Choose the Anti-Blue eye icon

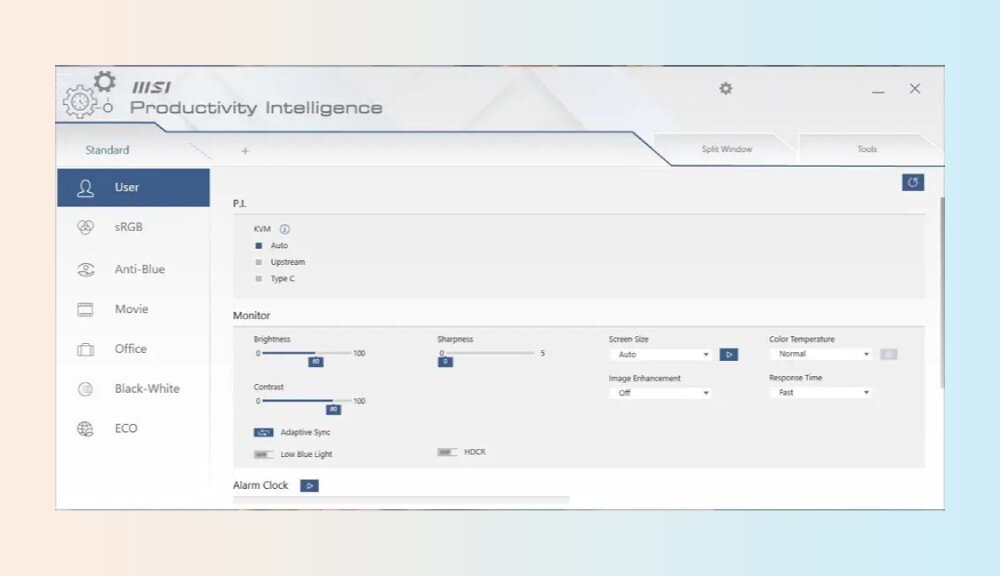click(x=86, y=269)
